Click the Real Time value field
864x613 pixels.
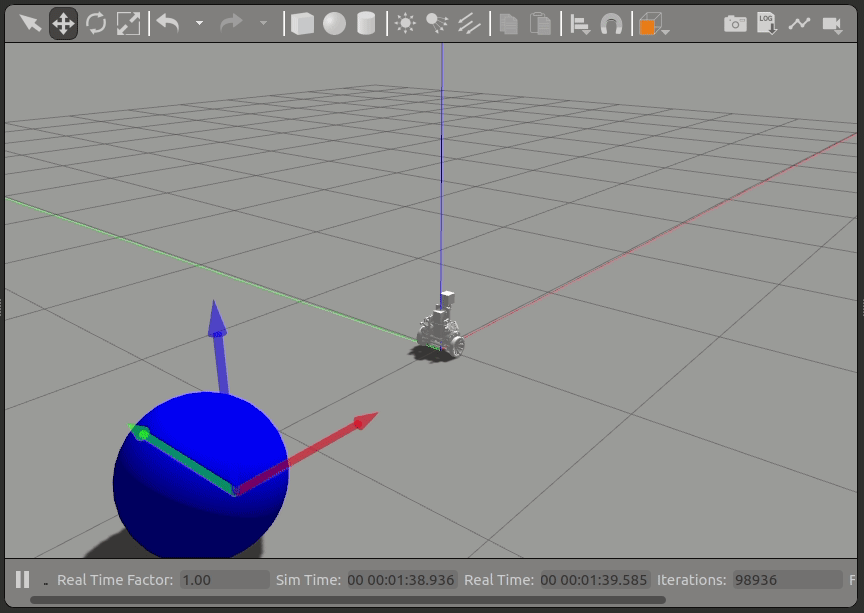[x=595, y=580]
